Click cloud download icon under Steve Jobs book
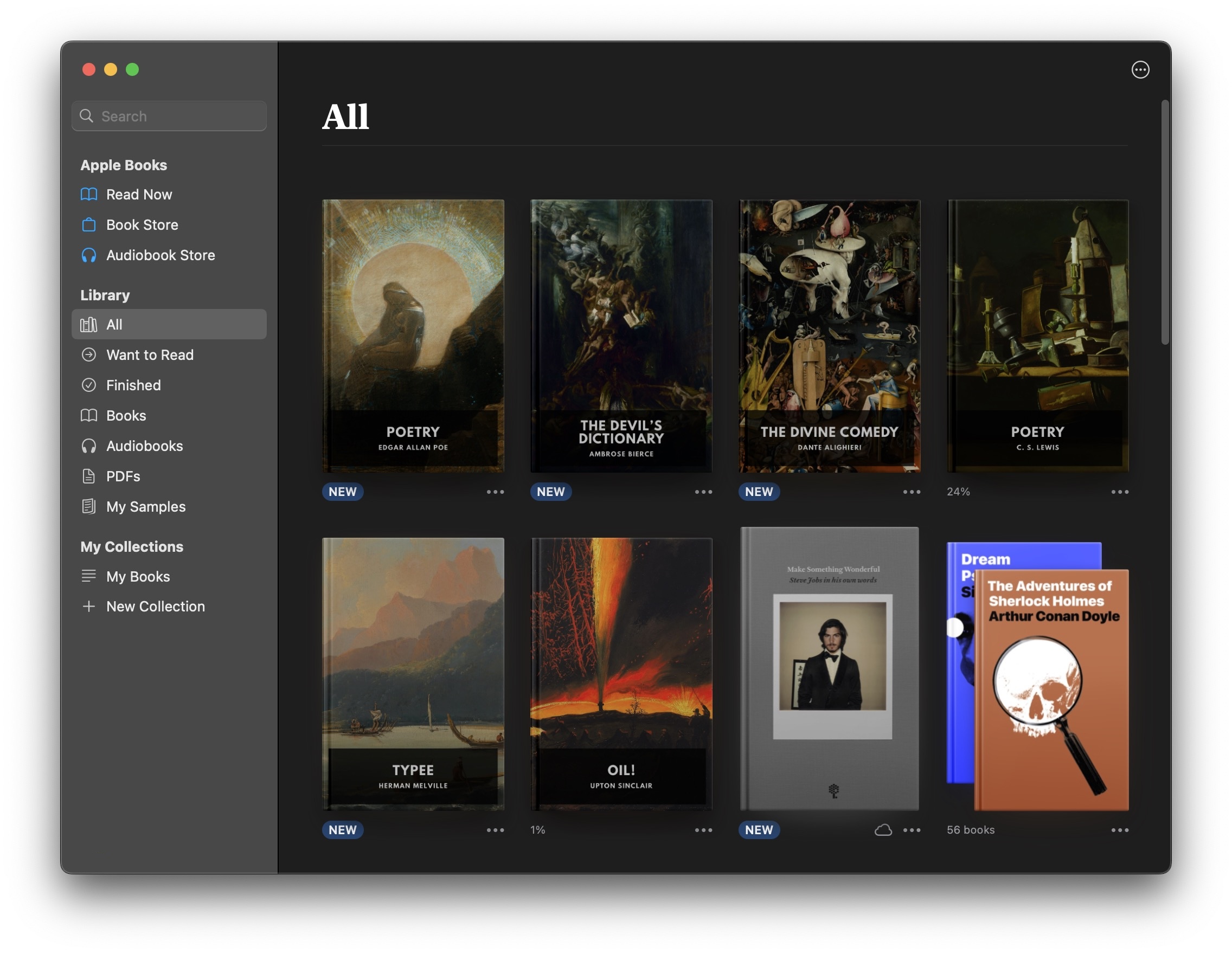 (x=883, y=830)
